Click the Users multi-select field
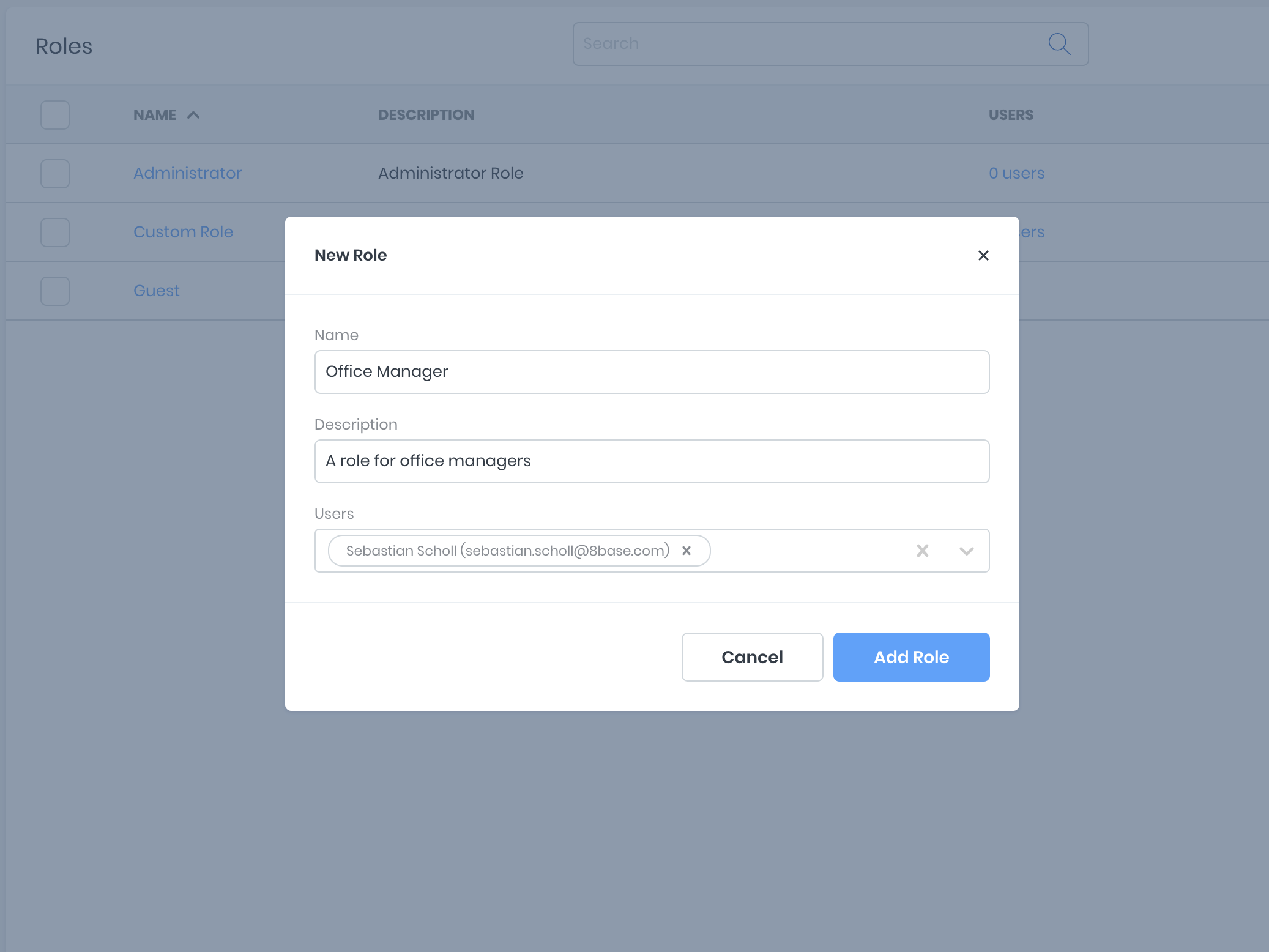This screenshot has height=952, width=1269. click(808, 551)
